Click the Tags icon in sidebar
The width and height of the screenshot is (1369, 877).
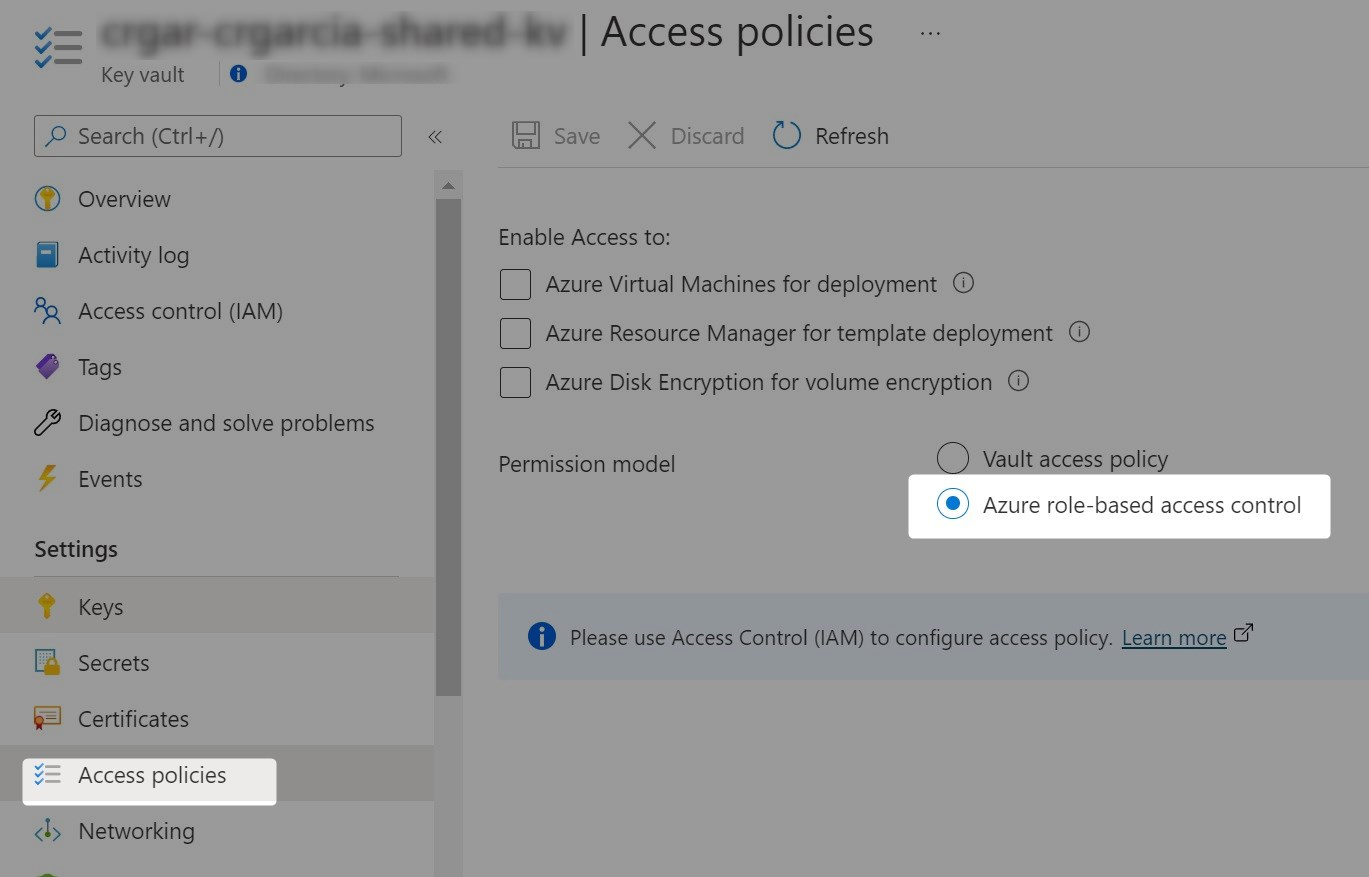point(47,367)
